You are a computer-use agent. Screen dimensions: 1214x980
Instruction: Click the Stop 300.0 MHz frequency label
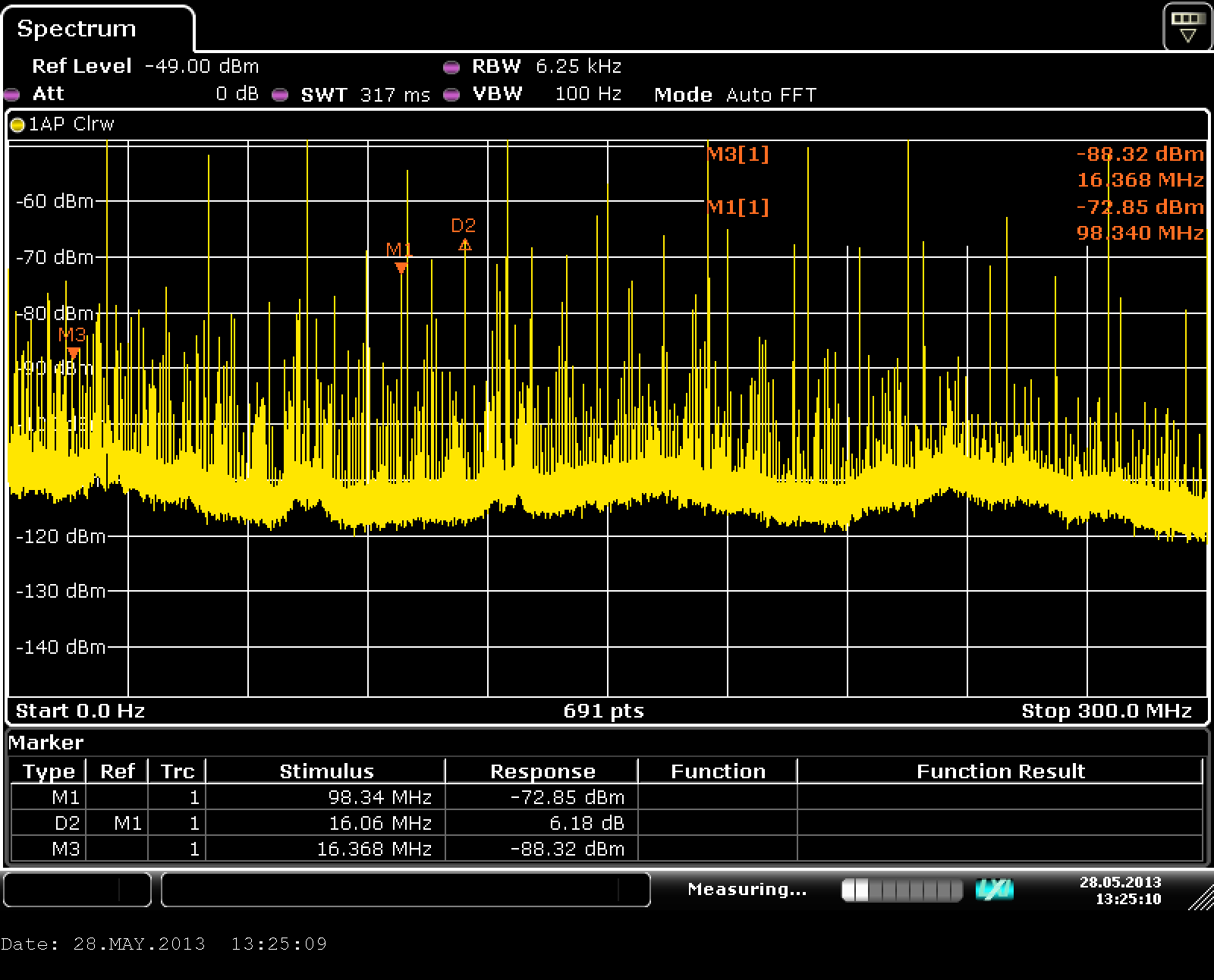point(1107,711)
